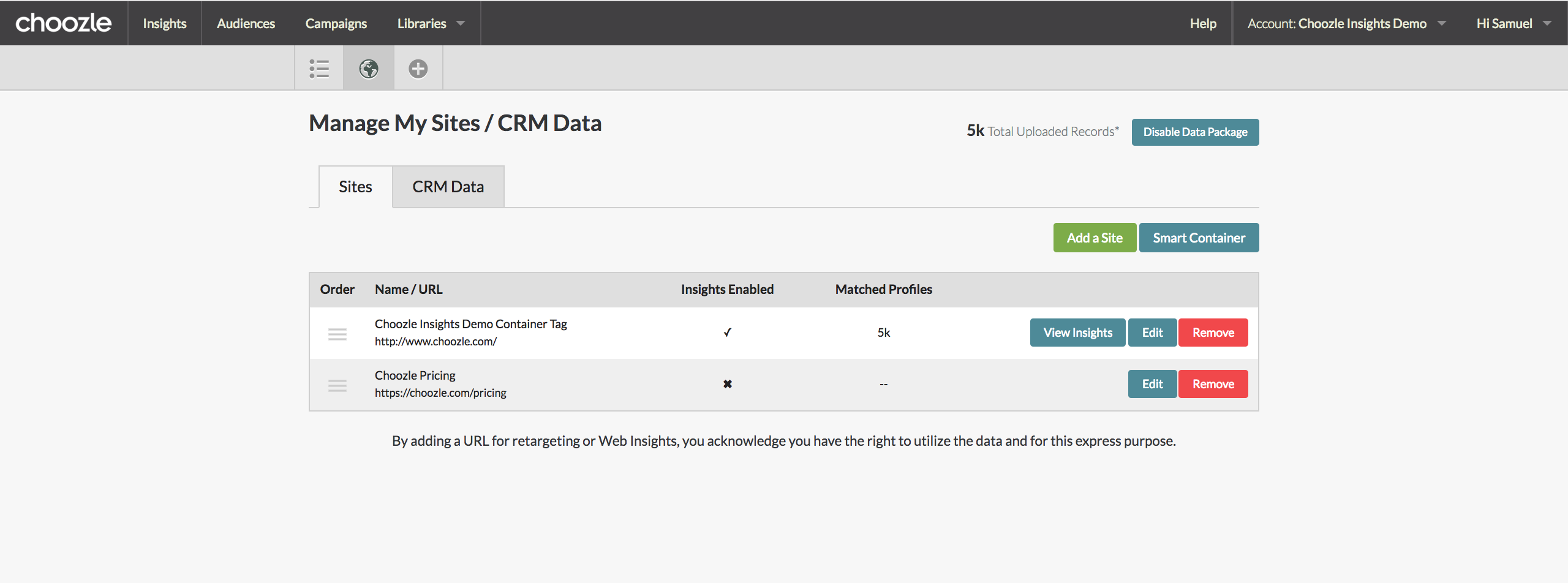Expand the Hi Samuel user menu
The height and width of the screenshot is (583, 1568).
click(x=1514, y=23)
